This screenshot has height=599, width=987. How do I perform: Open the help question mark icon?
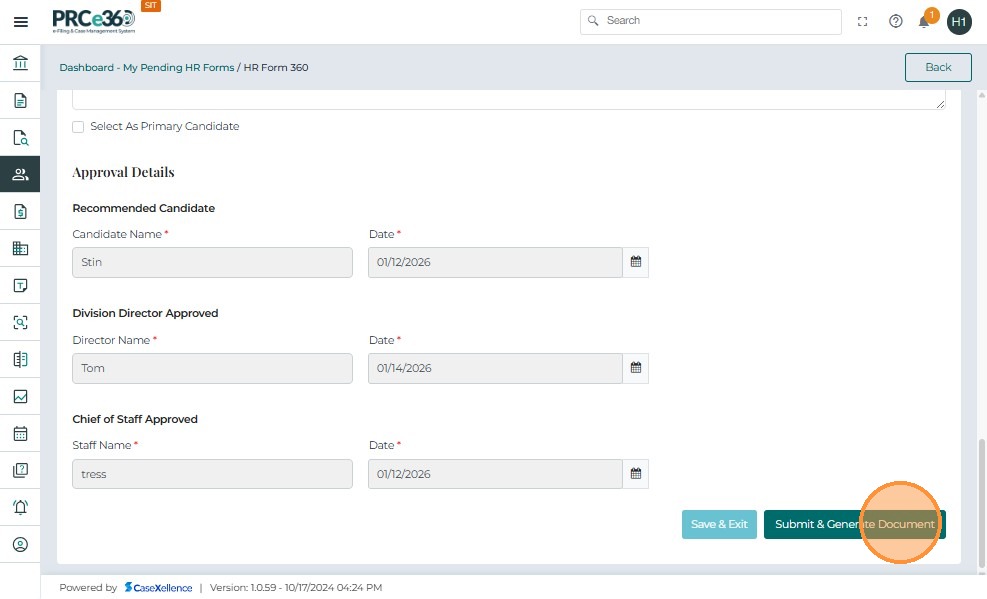896,21
